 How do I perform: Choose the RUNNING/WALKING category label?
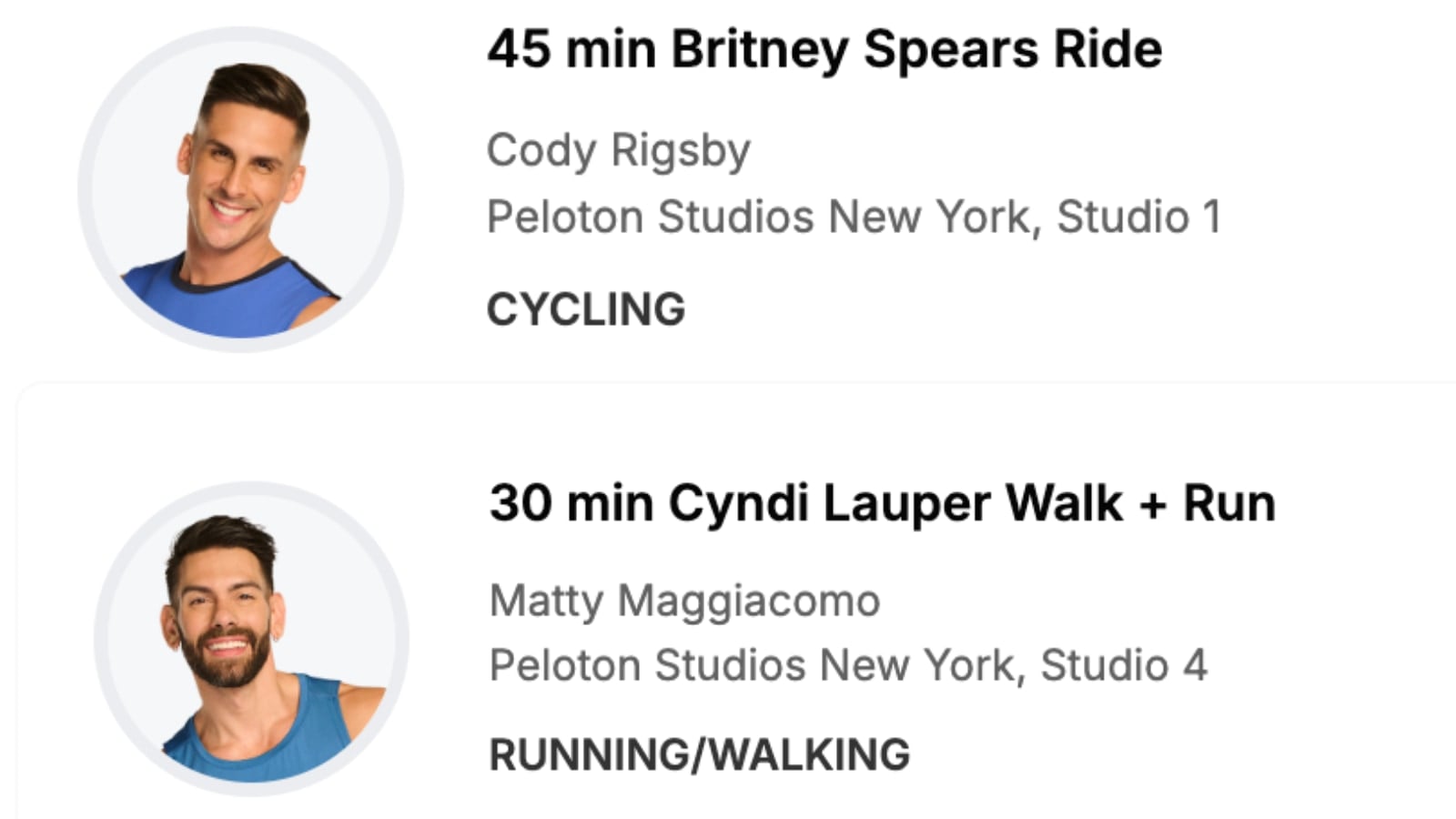pos(699,754)
